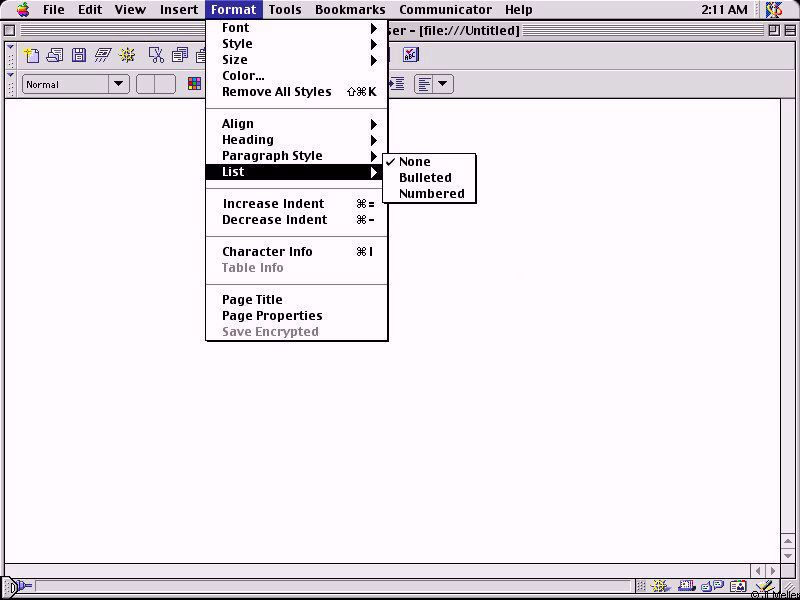Select the None list option
Viewport: 800px width, 600px height.
point(415,162)
